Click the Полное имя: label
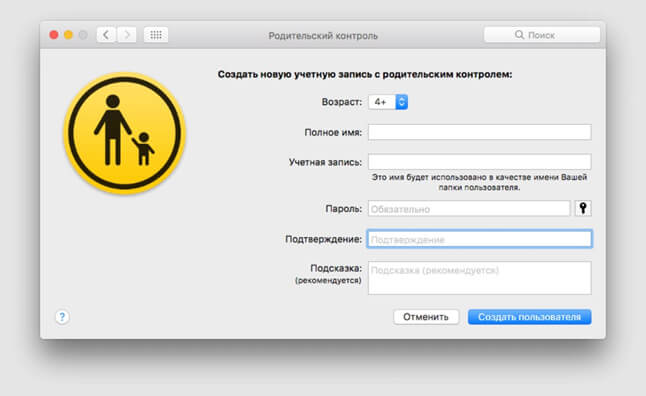The width and height of the screenshot is (646, 396). coord(333,132)
